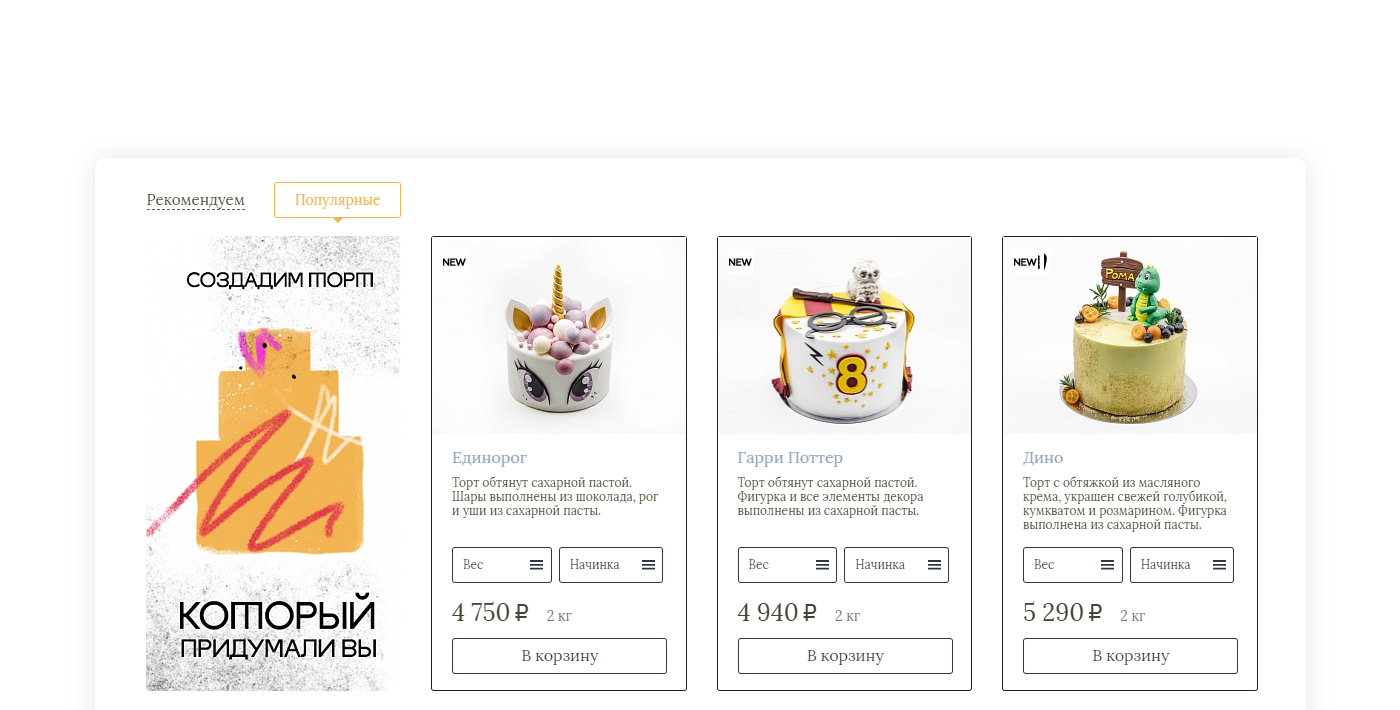The height and width of the screenshot is (710, 1400).
Task: Open the Гарри Поттер product title link
Action: (790, 458)
